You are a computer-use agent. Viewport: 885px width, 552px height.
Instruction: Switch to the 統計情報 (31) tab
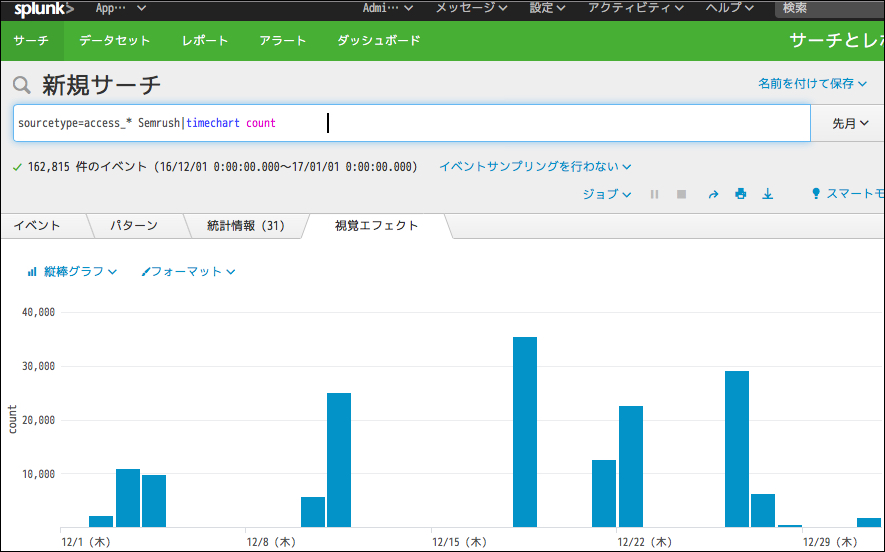(x=245, y=226)
